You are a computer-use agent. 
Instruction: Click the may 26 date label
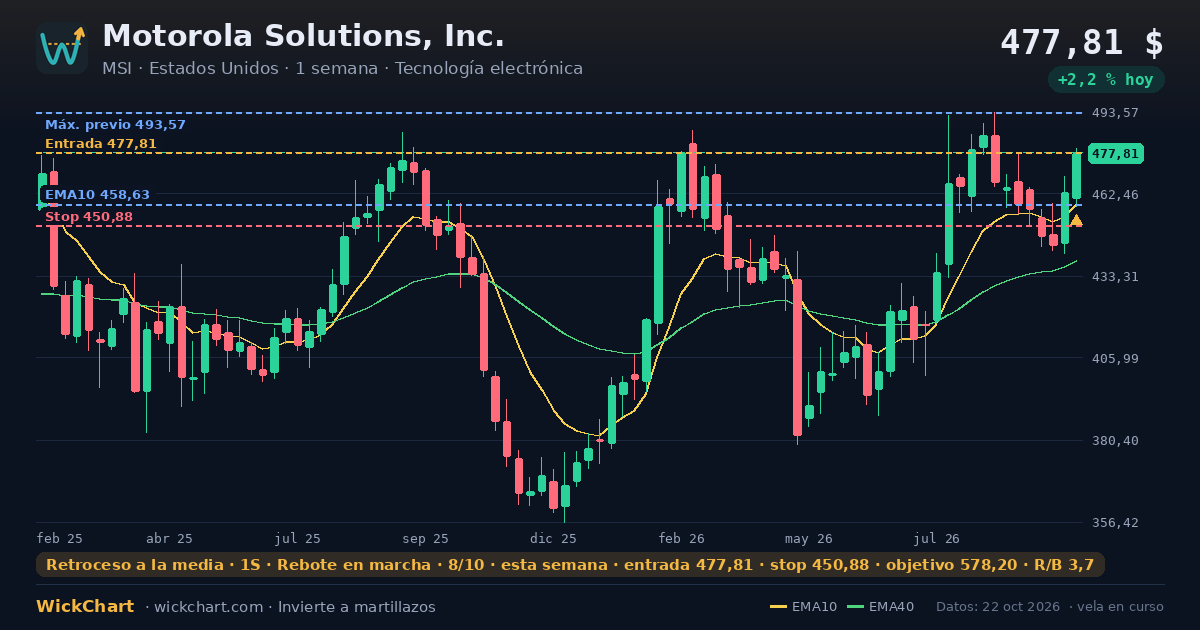809,538
